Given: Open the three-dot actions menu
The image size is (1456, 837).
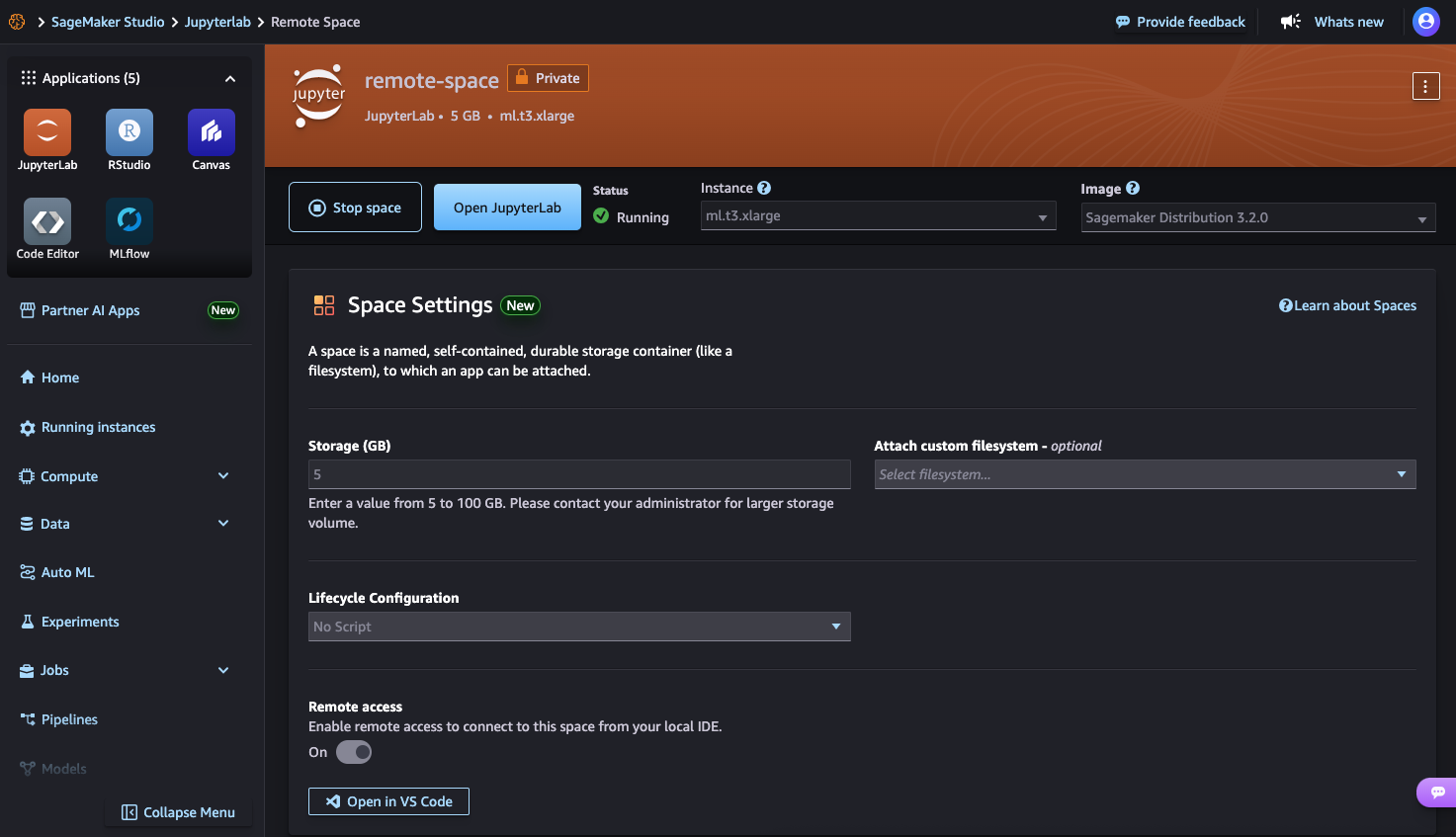Looking at the screenshot, I should (x=1425, y=86).
